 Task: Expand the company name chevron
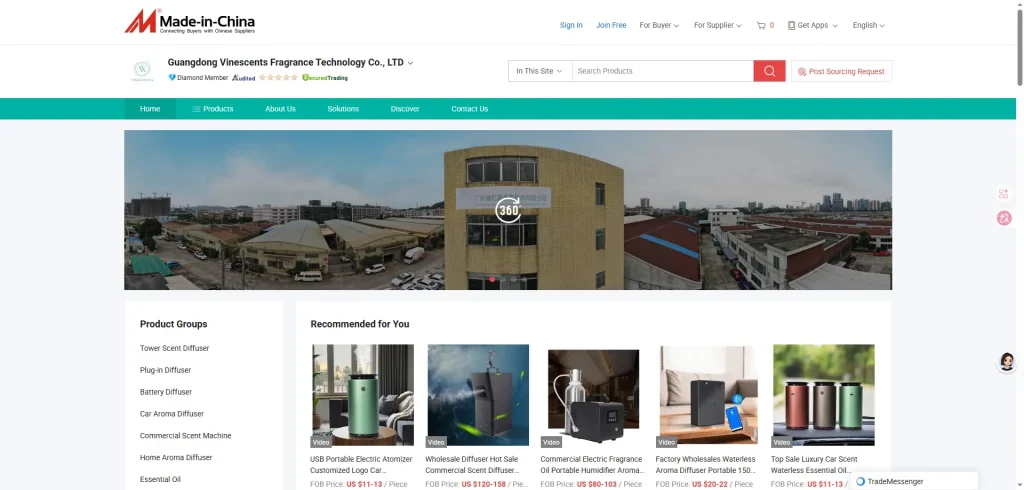click(411, 63)
